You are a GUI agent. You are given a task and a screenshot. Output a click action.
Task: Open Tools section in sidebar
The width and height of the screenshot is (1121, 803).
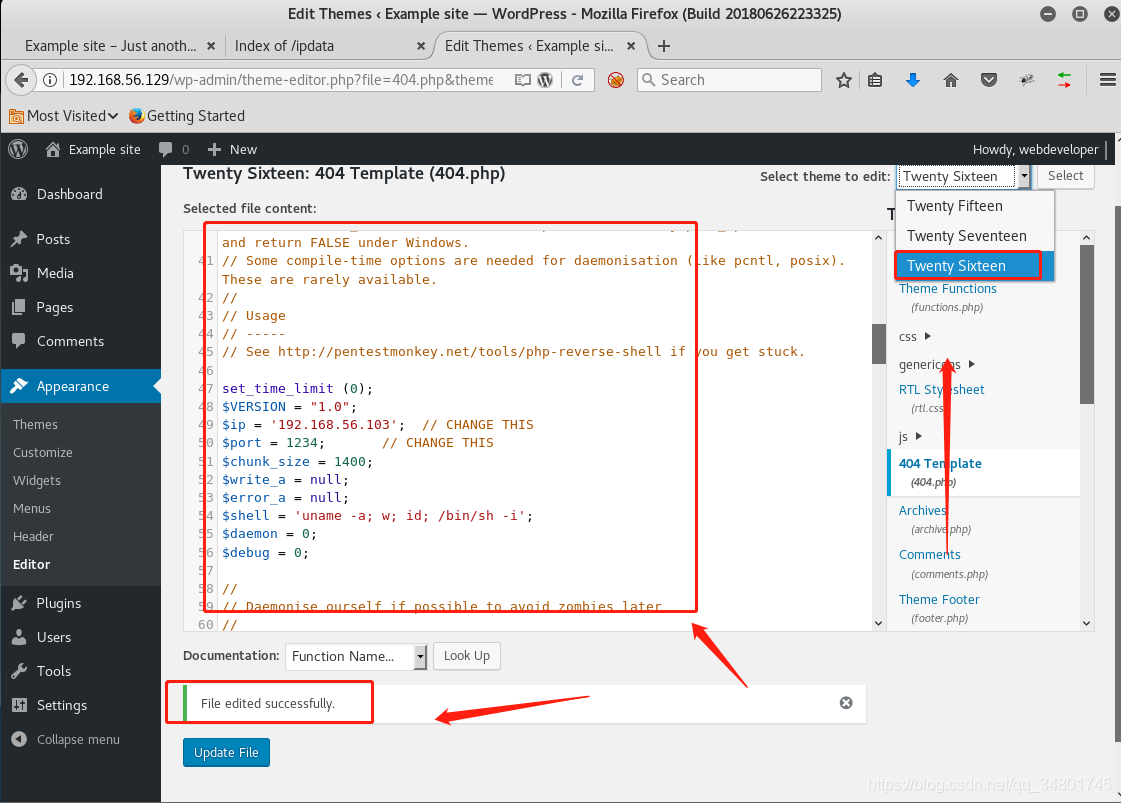pyautogui.click(x=81, y=671)
